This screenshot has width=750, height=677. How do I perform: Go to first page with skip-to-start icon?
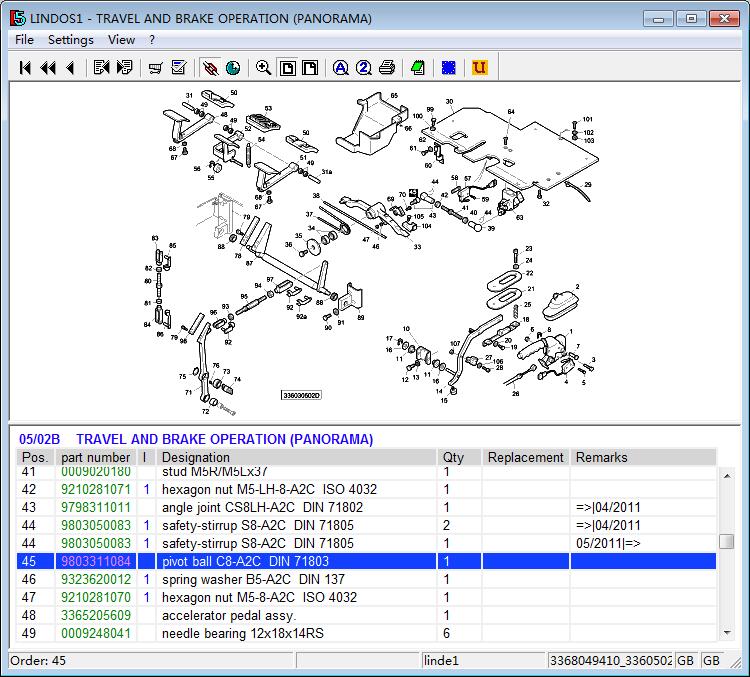(25, 67)
